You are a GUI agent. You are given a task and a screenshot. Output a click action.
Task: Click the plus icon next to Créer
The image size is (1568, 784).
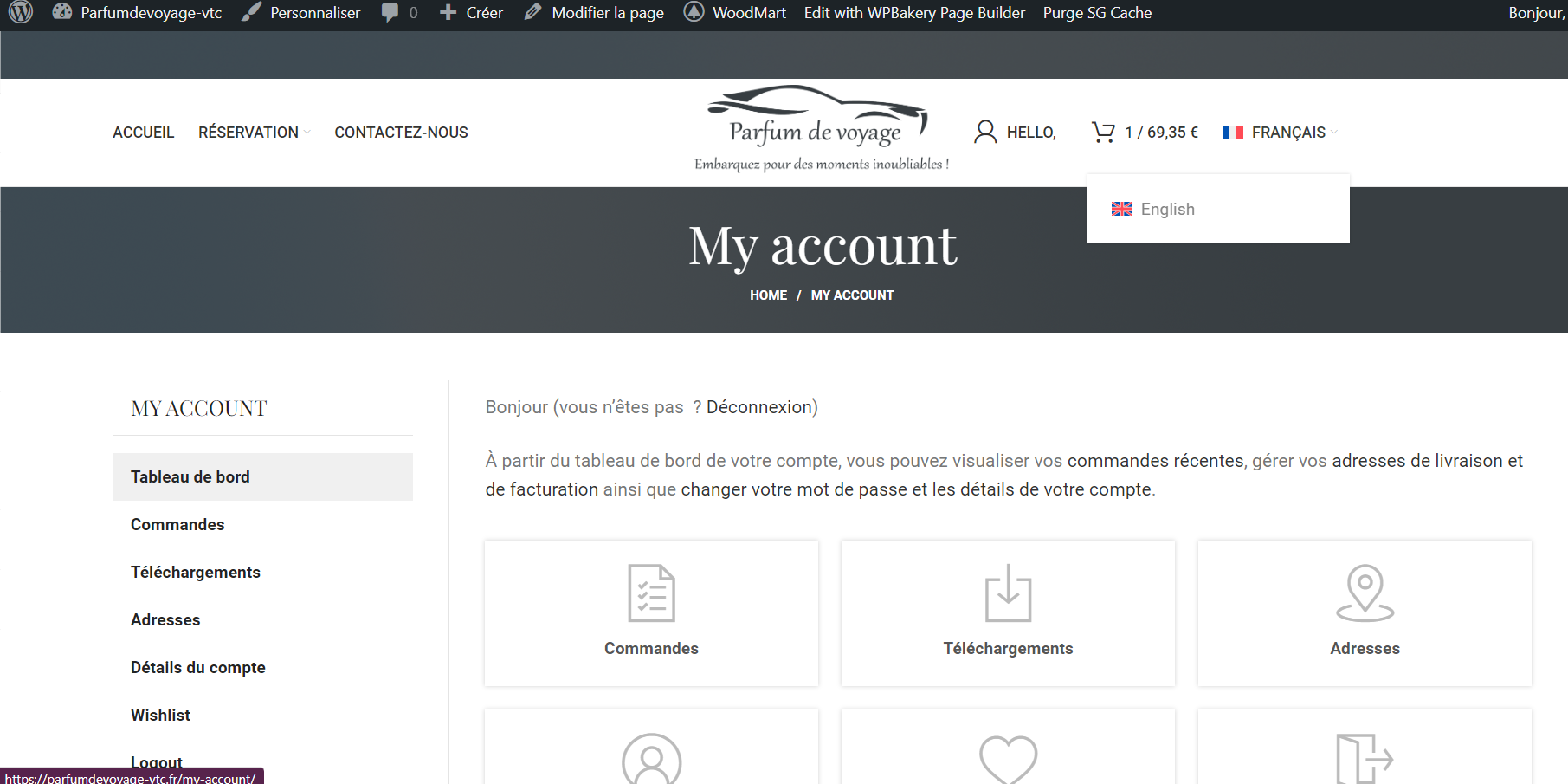[x=448, y=12]
